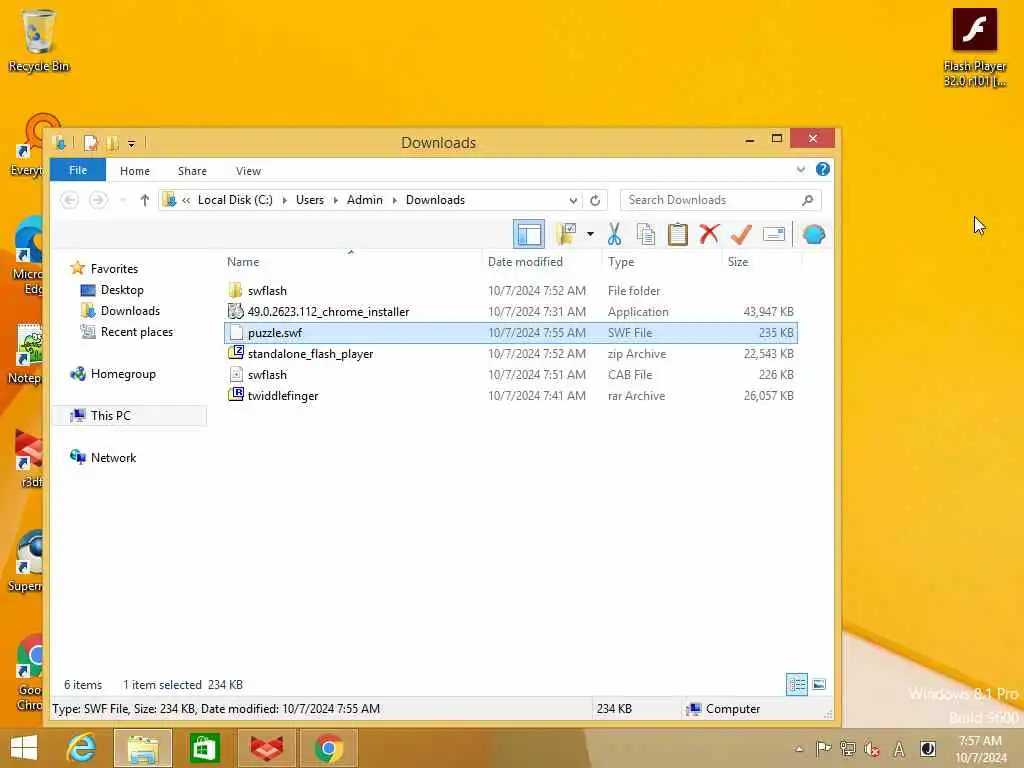Open Desktop under Favorites
This screenshot has width=1024, height=768.
coord(121,289)
